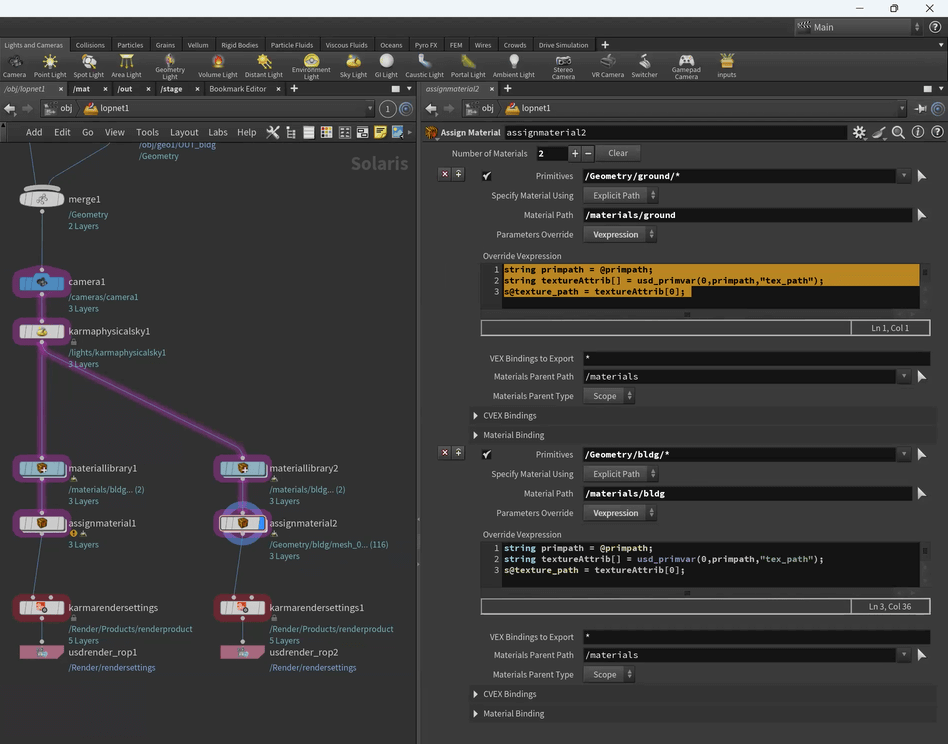The image size is (948, 744).
Task: Increase Number of Materials with plus
Action: [x=574, y=153]
